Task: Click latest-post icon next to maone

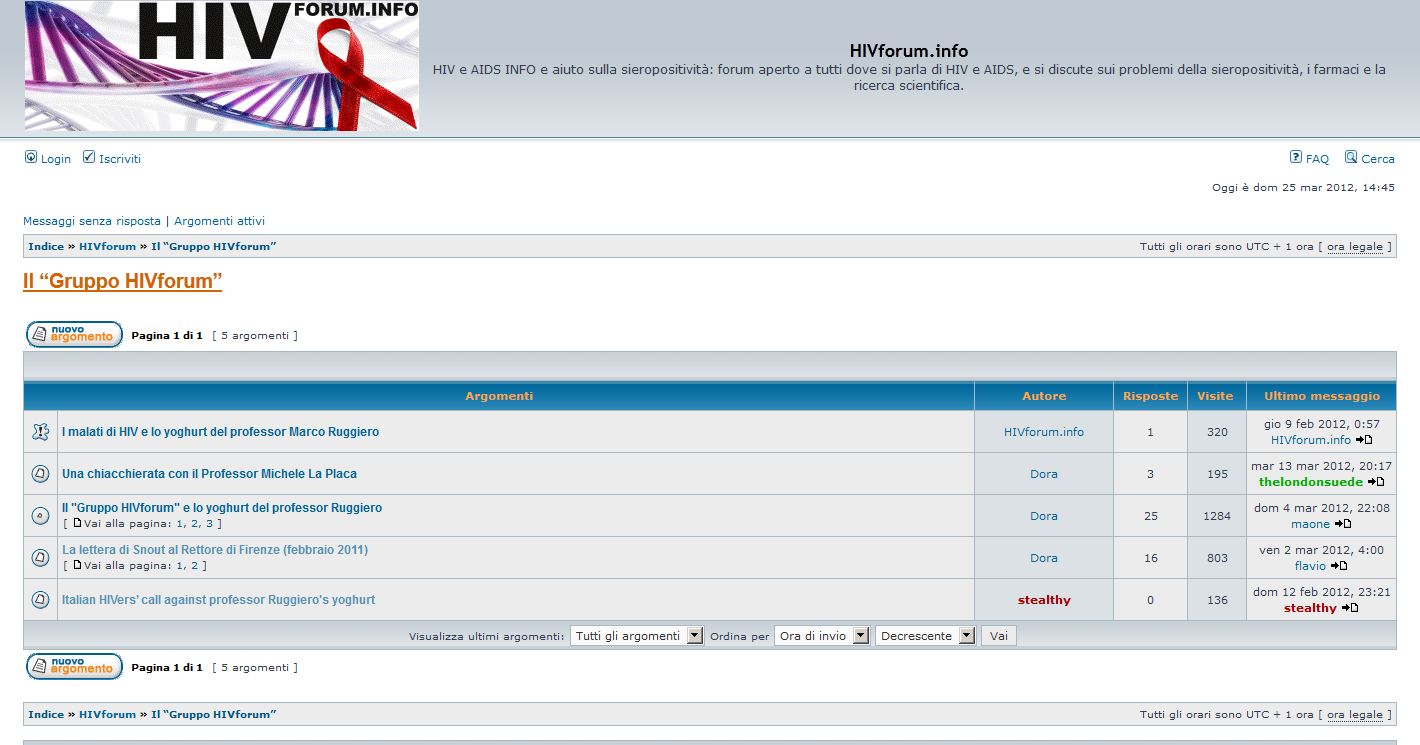Action: [x=1343, y=524]
